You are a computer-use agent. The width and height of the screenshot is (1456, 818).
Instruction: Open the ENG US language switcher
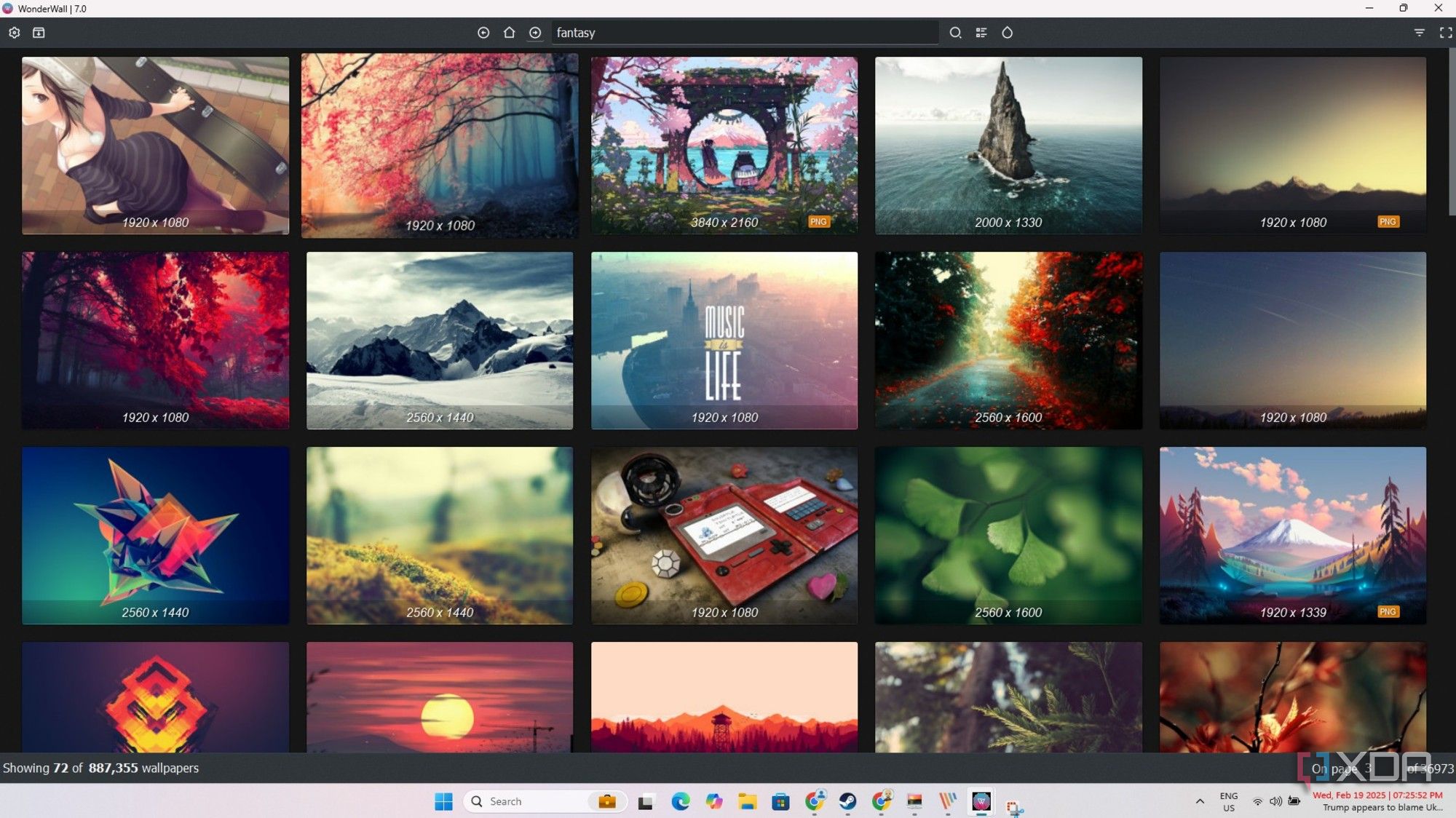pyautogui.click(x=1229, y=801)
